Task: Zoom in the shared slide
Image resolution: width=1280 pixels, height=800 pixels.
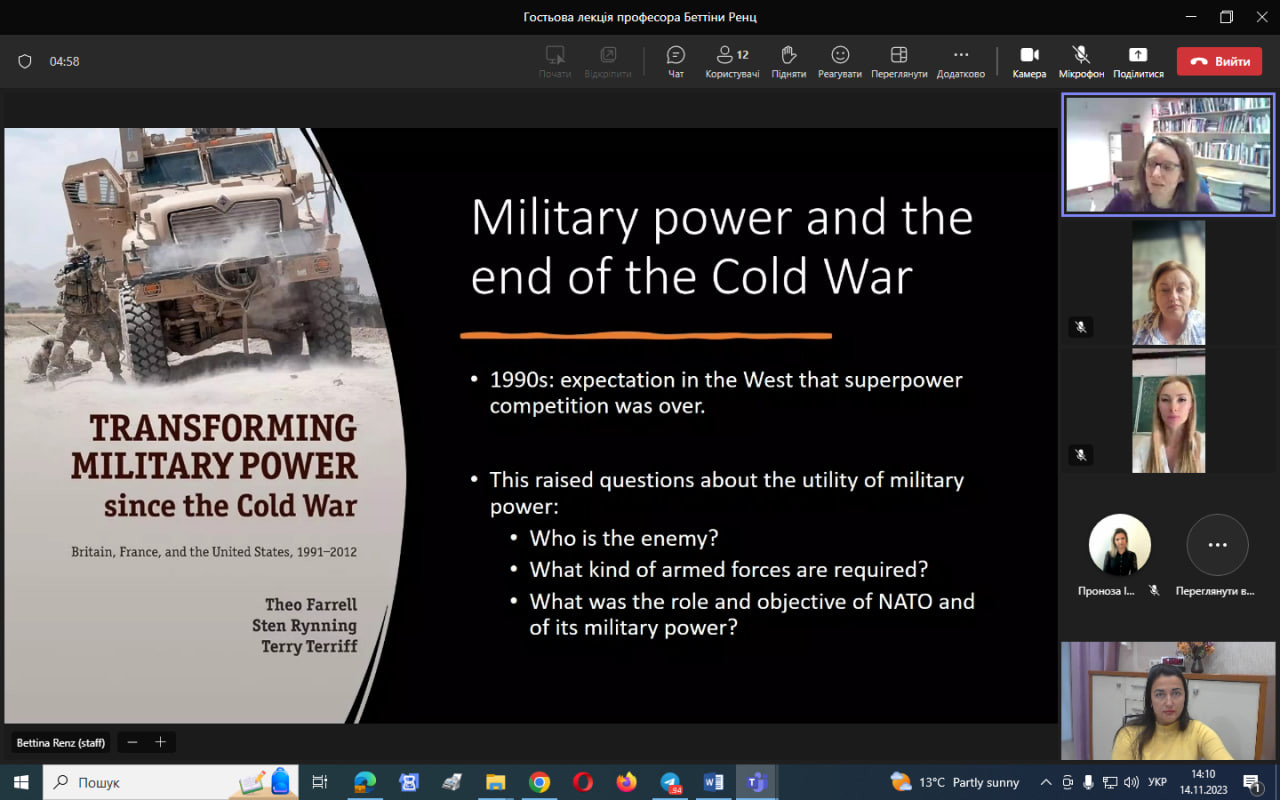Action: [x=159, y=742]
